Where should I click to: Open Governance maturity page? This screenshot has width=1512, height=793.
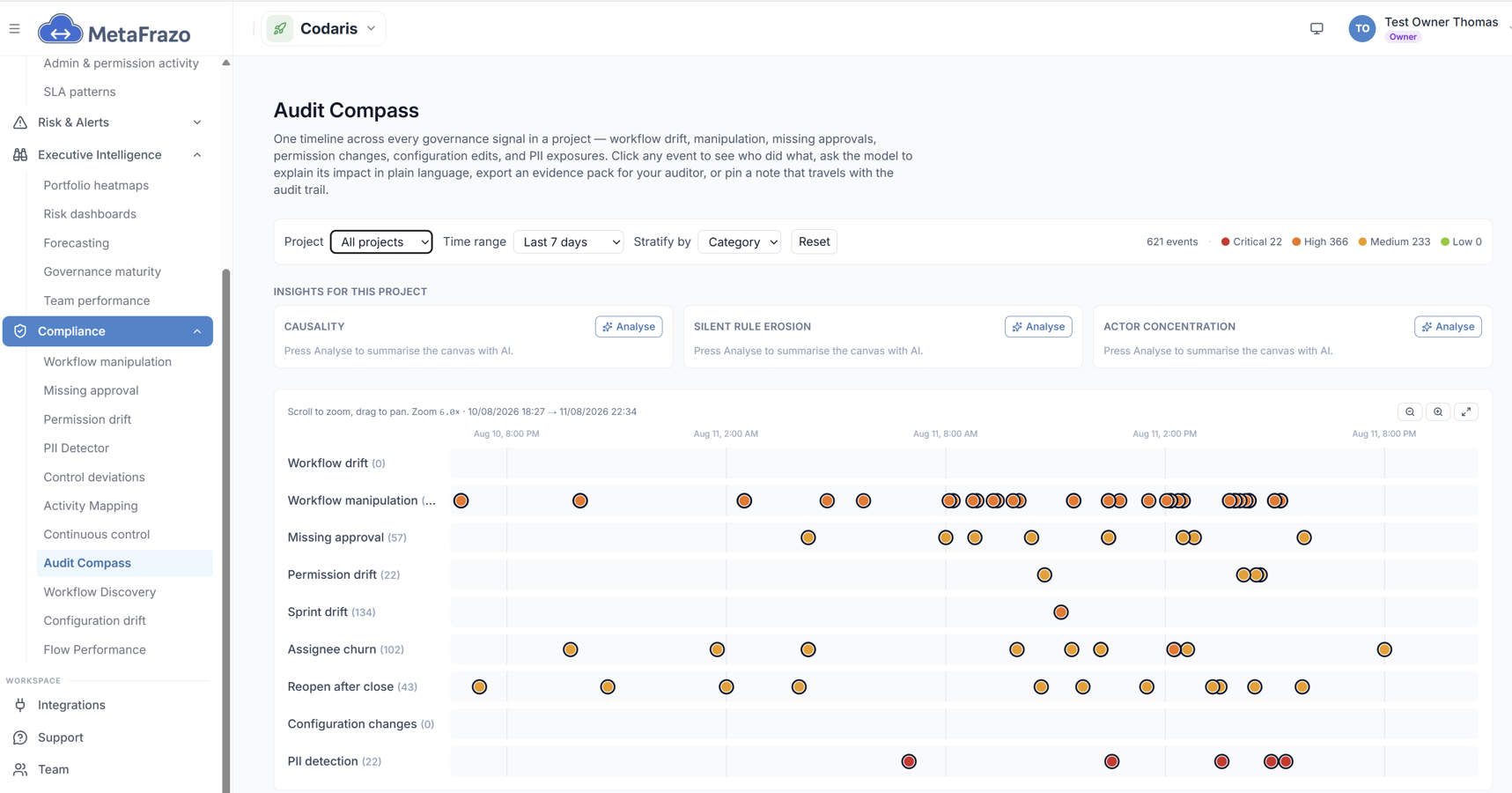(102, 271)
